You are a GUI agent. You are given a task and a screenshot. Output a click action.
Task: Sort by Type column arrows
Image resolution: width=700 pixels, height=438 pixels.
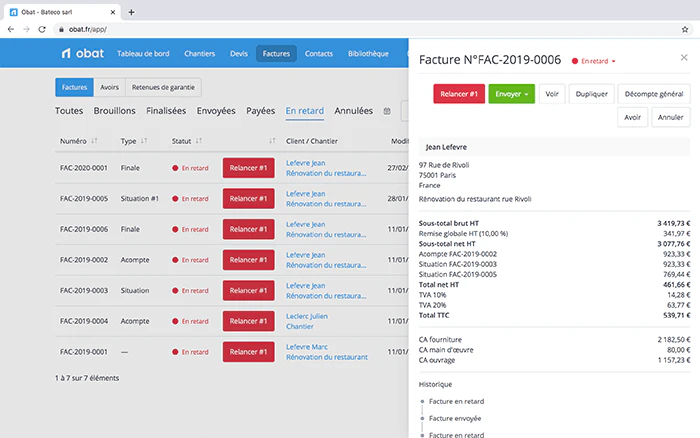pos(144,141)
